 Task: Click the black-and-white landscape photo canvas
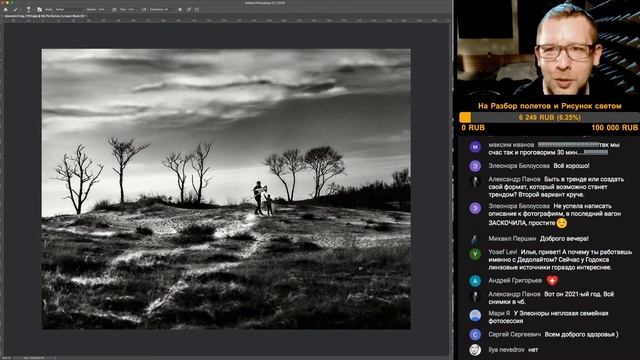226,189
